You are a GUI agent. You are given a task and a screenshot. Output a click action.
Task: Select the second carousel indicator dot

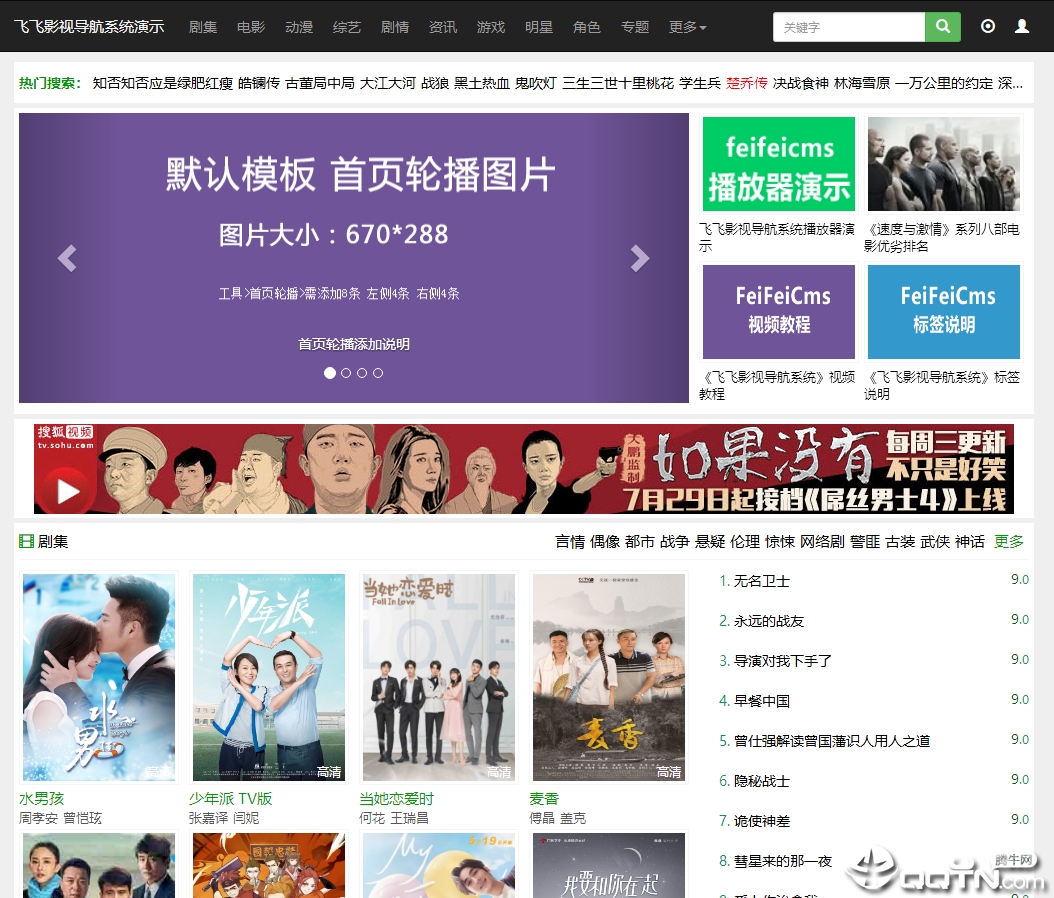pos(346,373)
